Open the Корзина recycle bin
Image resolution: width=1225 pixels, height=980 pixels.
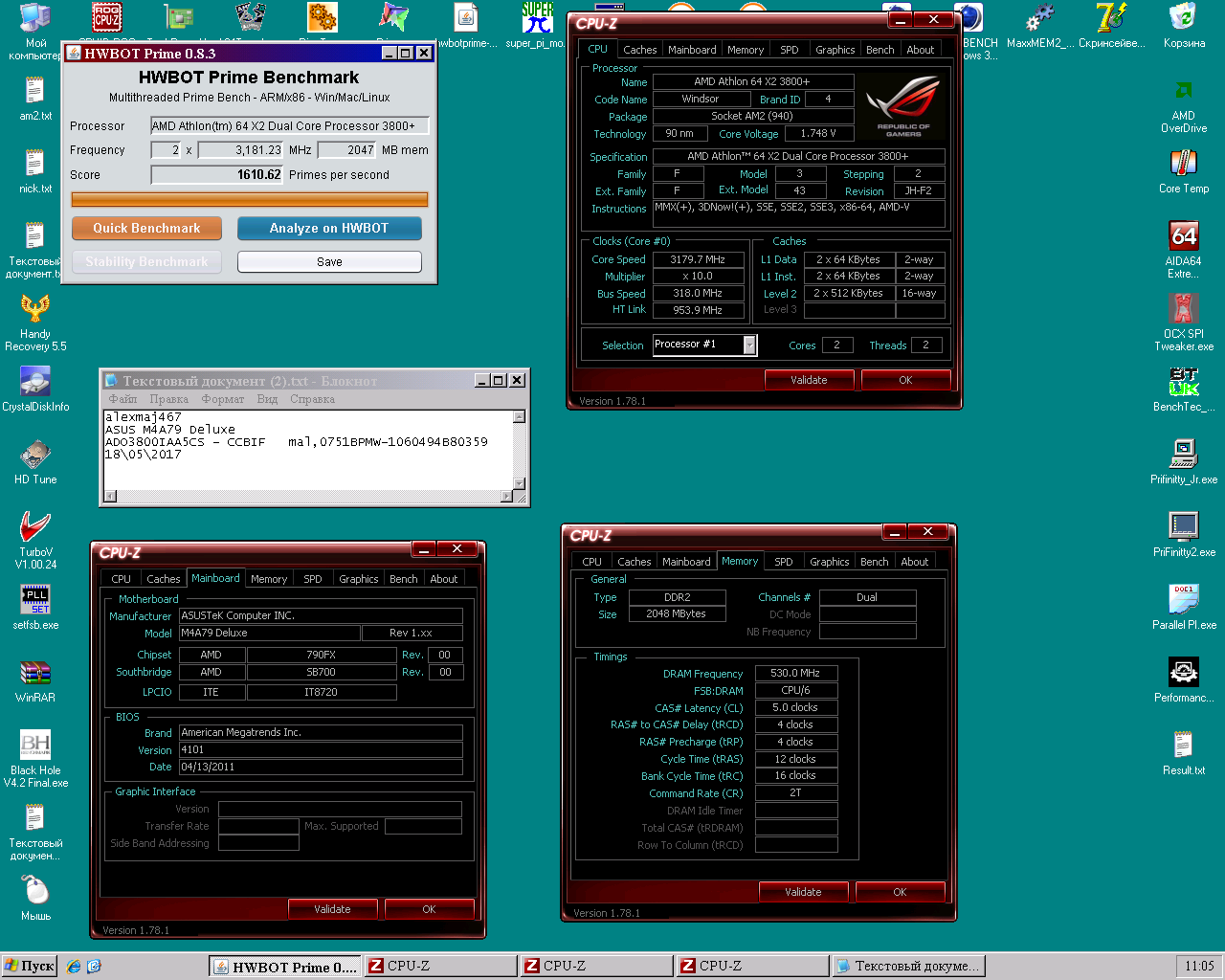(x=1184, y=26)
